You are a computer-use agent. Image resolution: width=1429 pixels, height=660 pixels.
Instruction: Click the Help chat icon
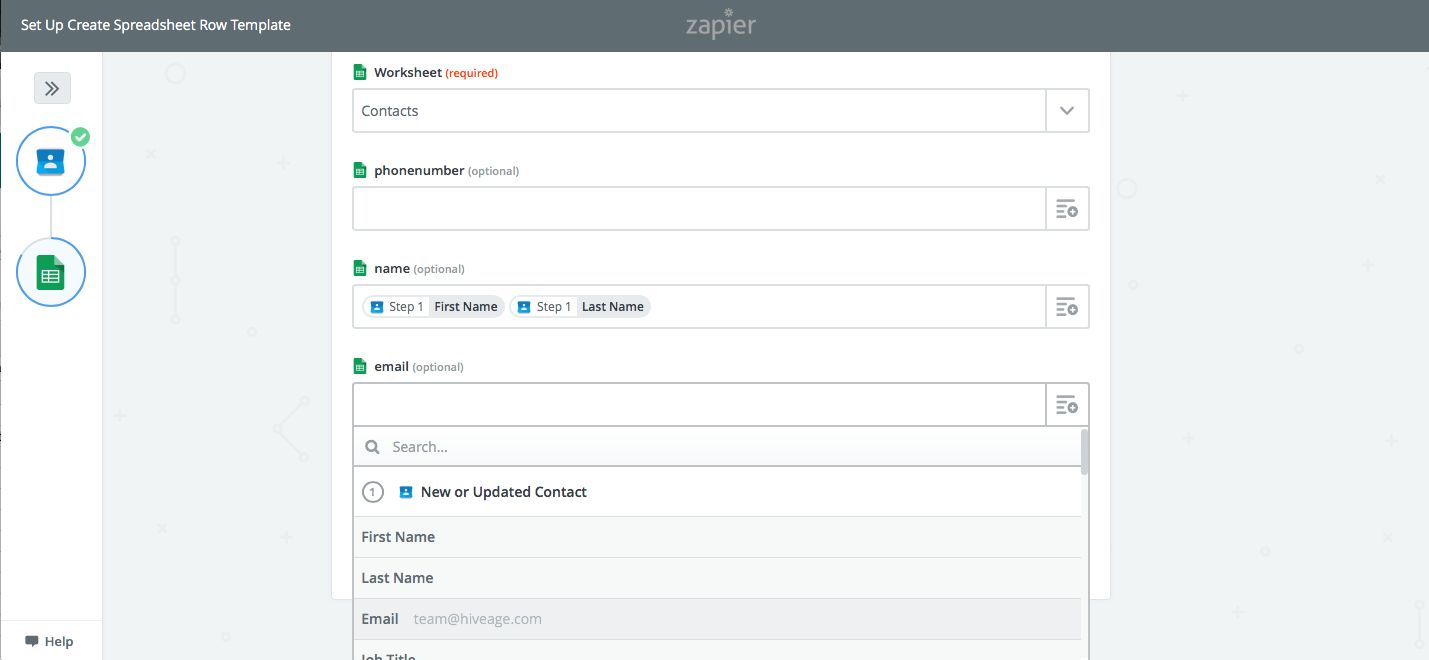point(32,641)
